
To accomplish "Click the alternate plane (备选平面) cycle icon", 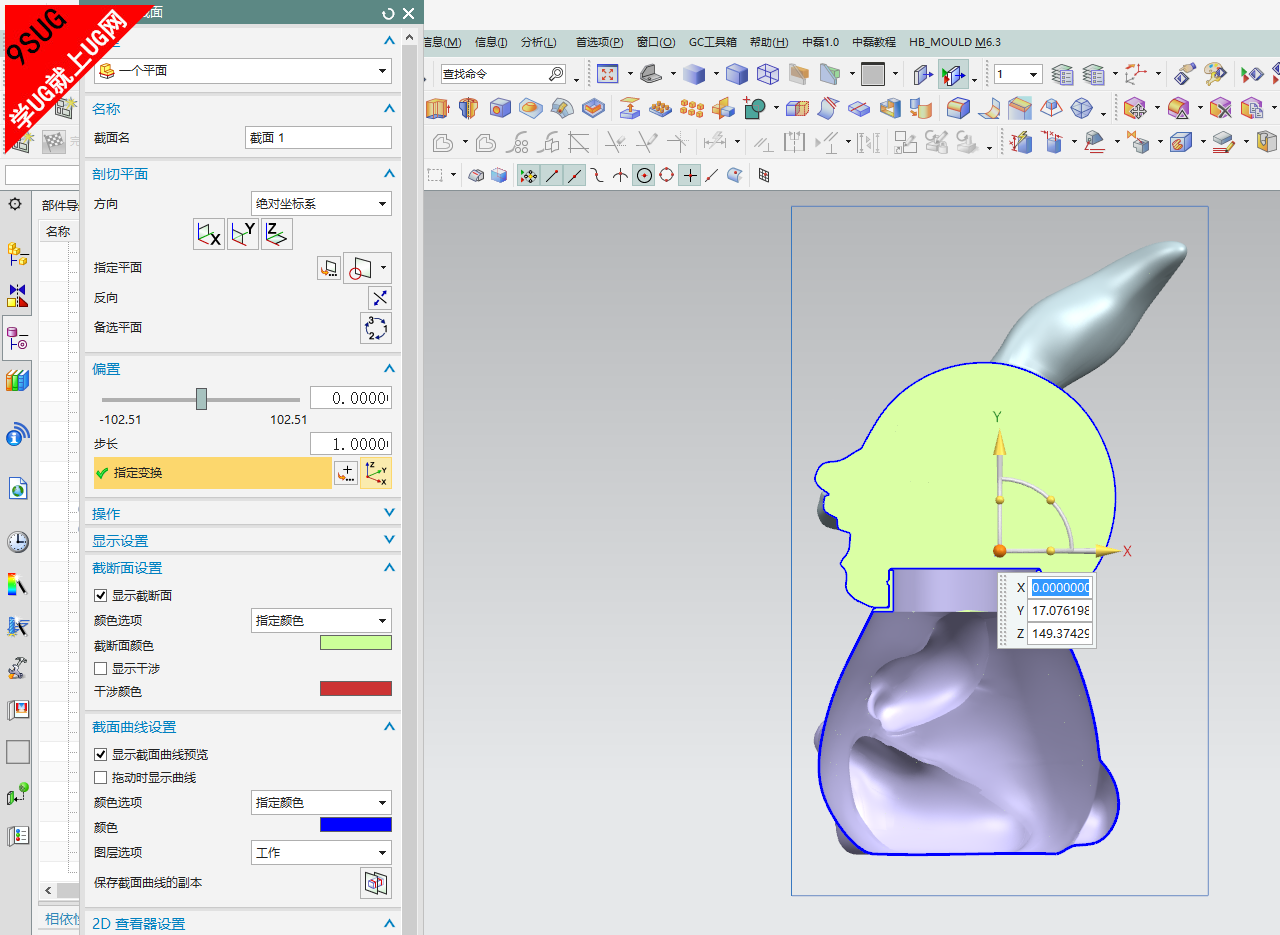I will (376, 328).
